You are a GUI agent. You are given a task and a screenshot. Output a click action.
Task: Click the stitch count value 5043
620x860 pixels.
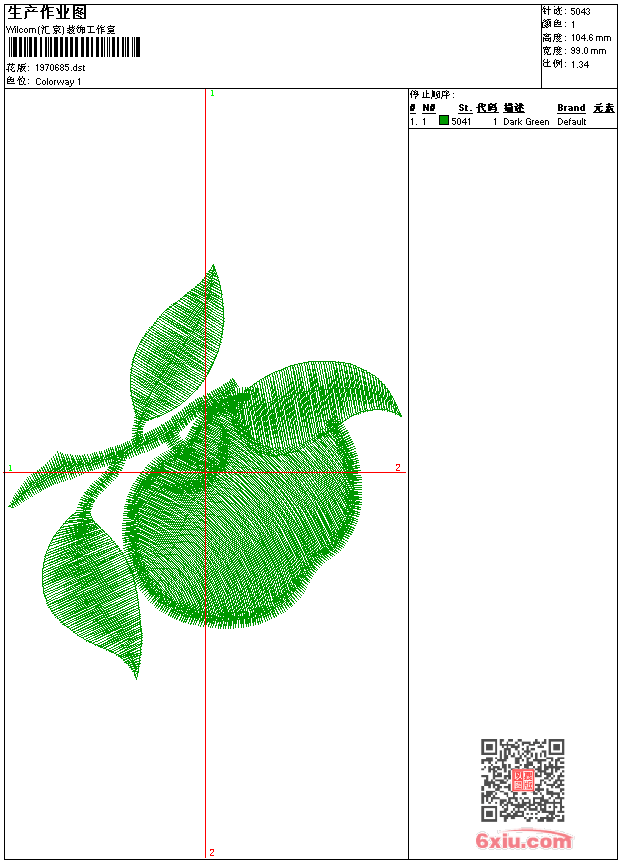[x=580, y=11]
